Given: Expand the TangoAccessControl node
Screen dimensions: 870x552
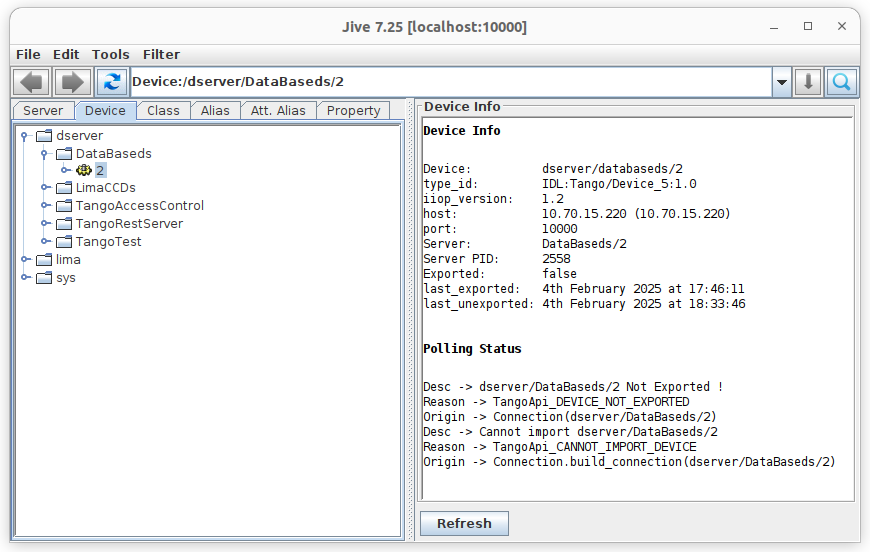Looking at the screenshot, I should pyautogui.click(x=44, y=205).
